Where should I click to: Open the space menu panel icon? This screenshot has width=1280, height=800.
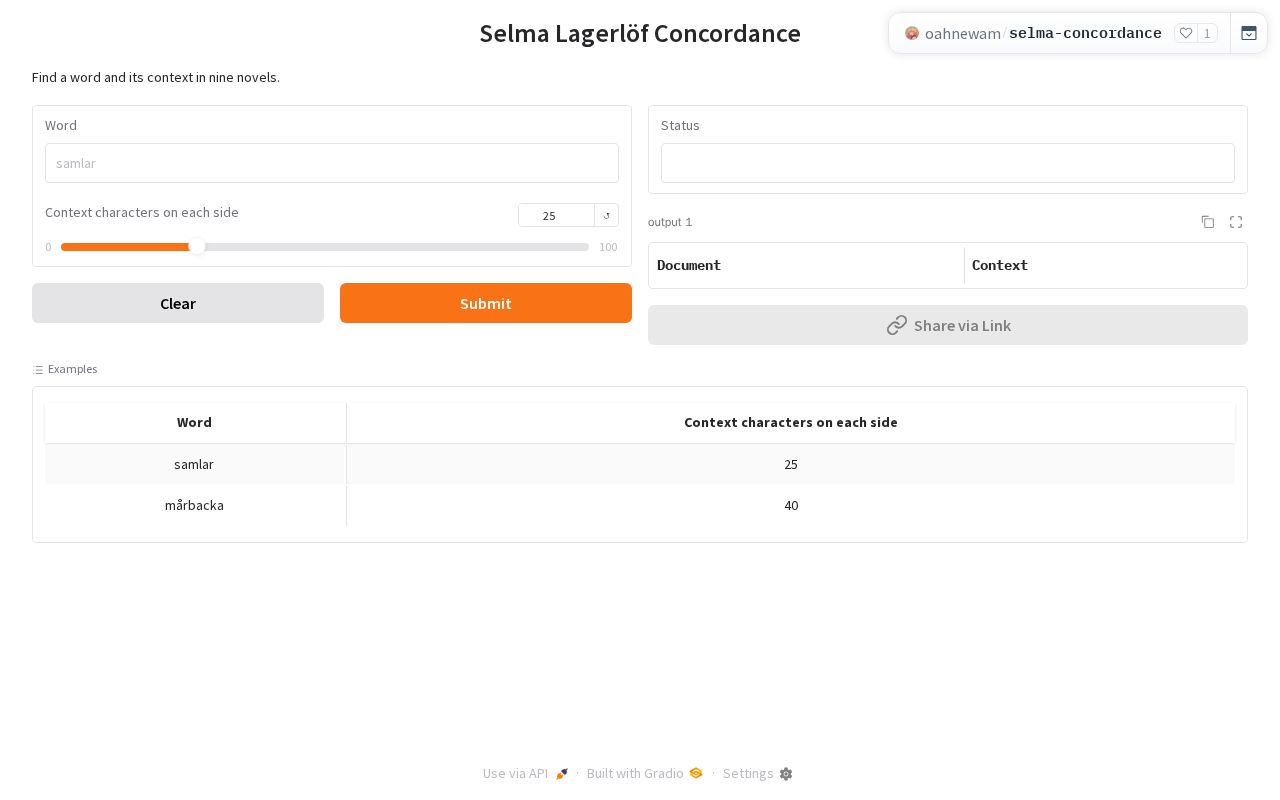click(x=1249, y=33)
